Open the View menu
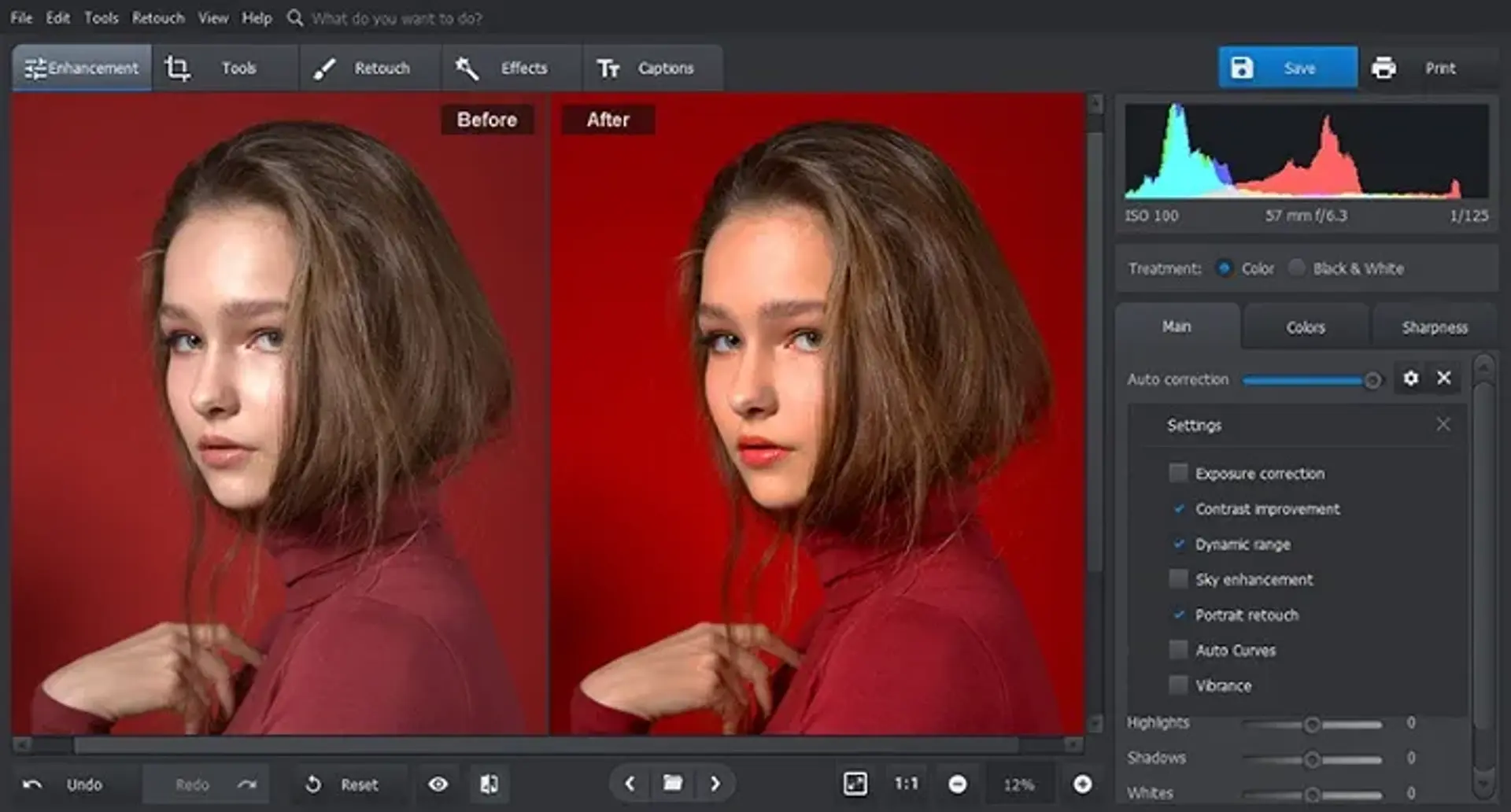 212,17
